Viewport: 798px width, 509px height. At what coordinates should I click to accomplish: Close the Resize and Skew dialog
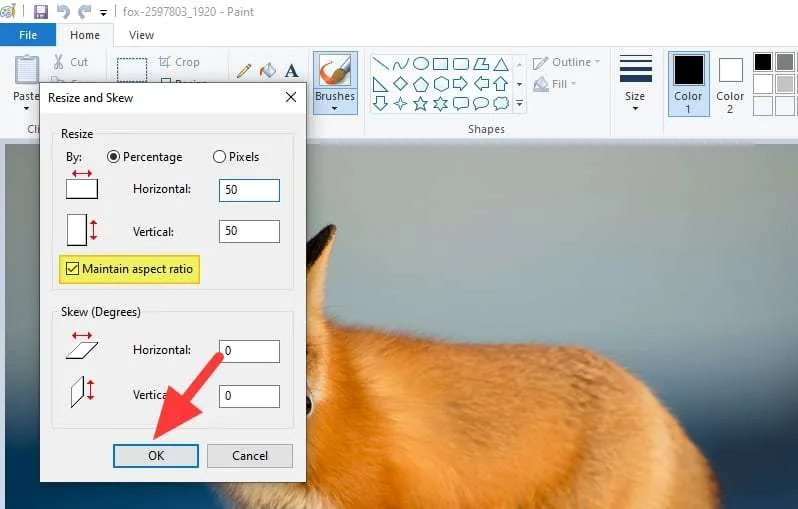coord(291,97)
